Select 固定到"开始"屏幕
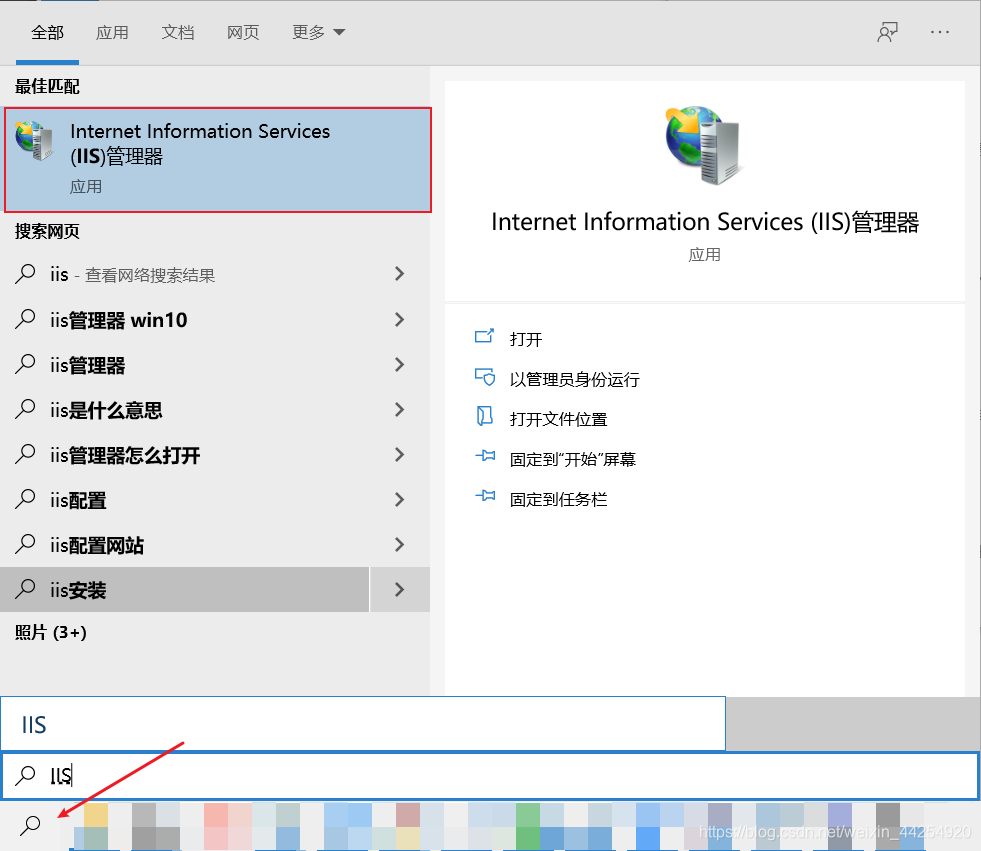 572,459
